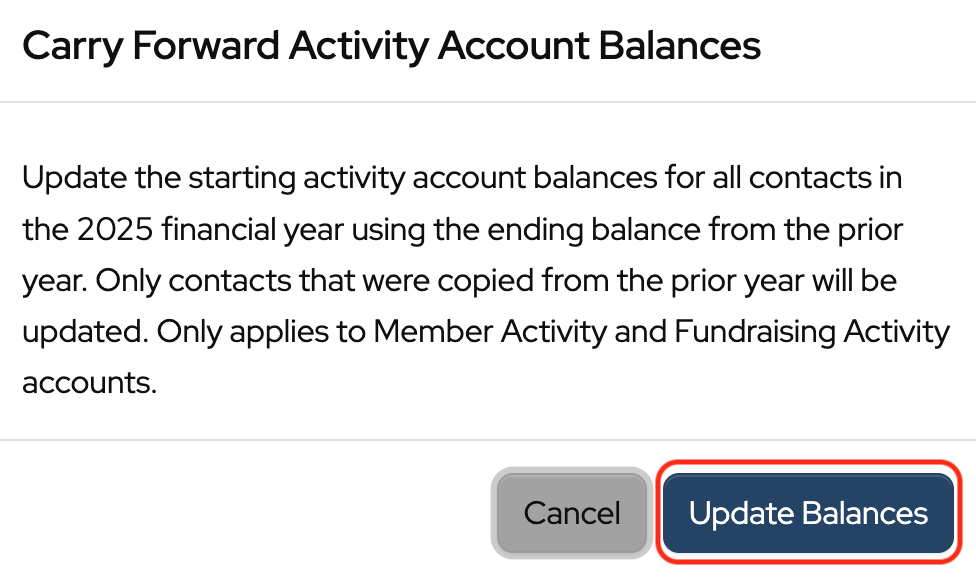Click the balance update description paragraph
Image resolution: width=976 pixels, height=580 pixels.
[x=486, y=281]
